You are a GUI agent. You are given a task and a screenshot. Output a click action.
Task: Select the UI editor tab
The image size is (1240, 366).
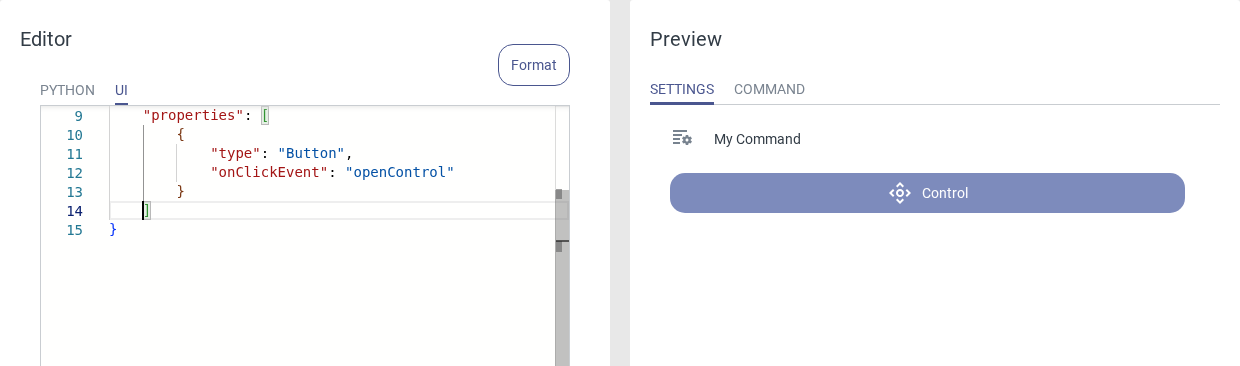[121, 90]
